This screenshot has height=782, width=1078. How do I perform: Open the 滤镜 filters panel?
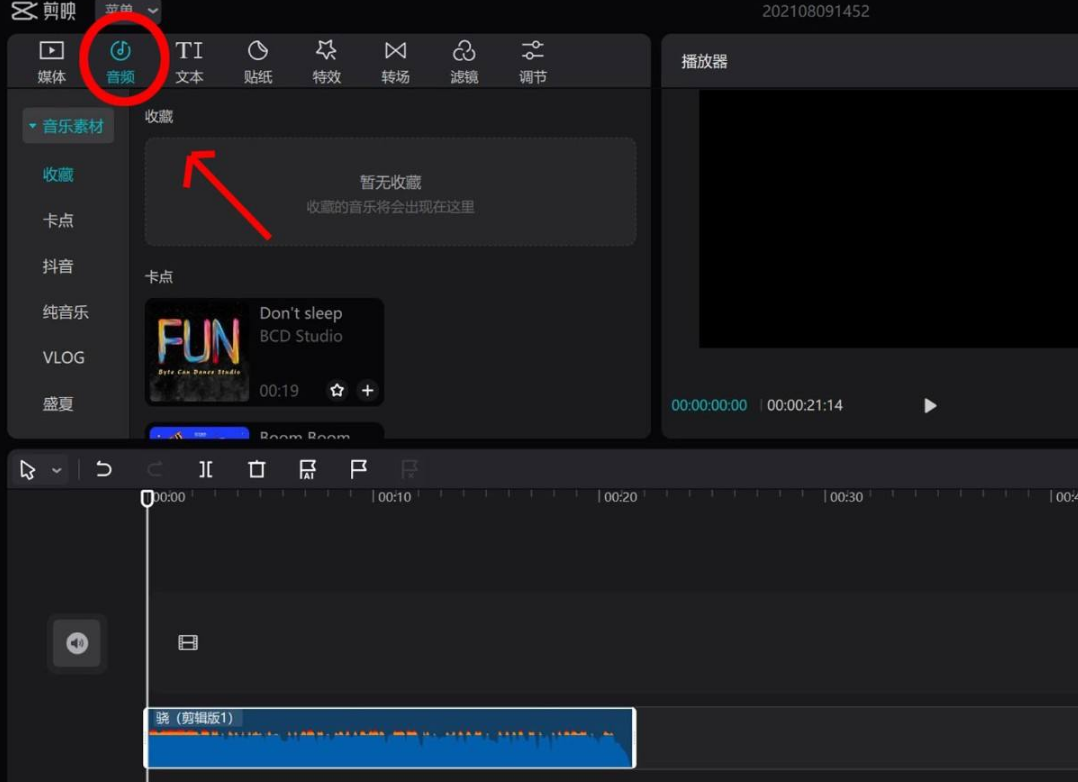tap(464, 60)
